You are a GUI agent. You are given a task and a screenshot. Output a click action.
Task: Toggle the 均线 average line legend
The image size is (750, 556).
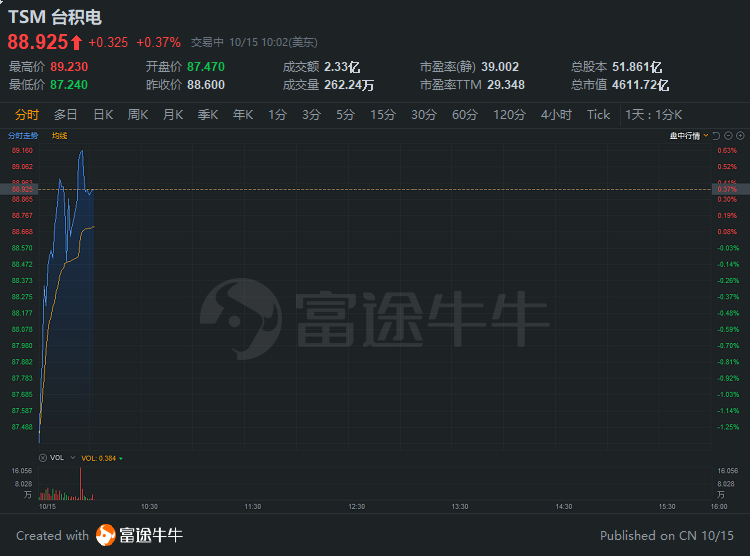pos(59,136)
